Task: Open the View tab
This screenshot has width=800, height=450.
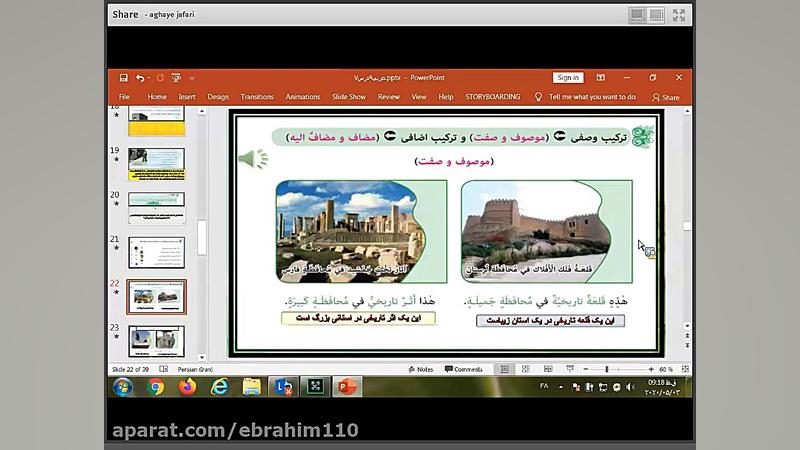Action: tap(419, 97)
